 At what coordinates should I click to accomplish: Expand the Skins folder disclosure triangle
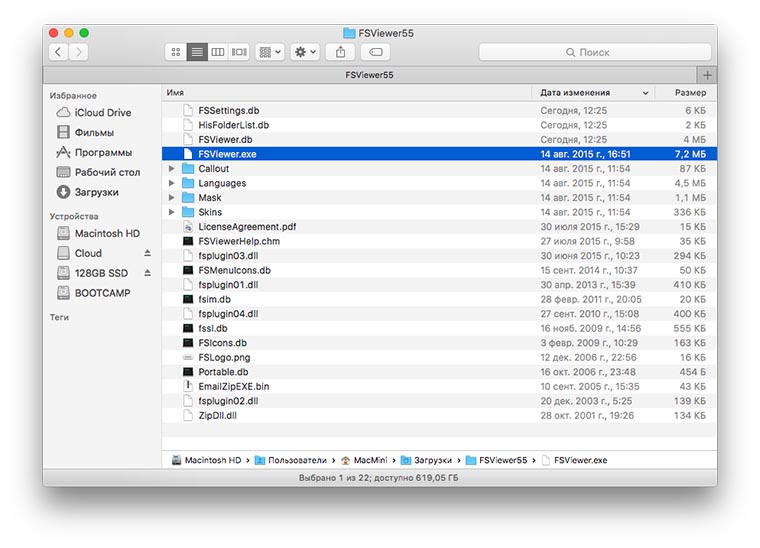tap(172, 212)
